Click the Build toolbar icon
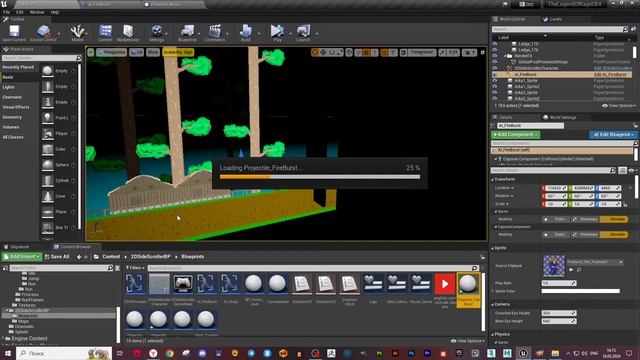Screen dimensions: 640x360 [x=246, y=33]
